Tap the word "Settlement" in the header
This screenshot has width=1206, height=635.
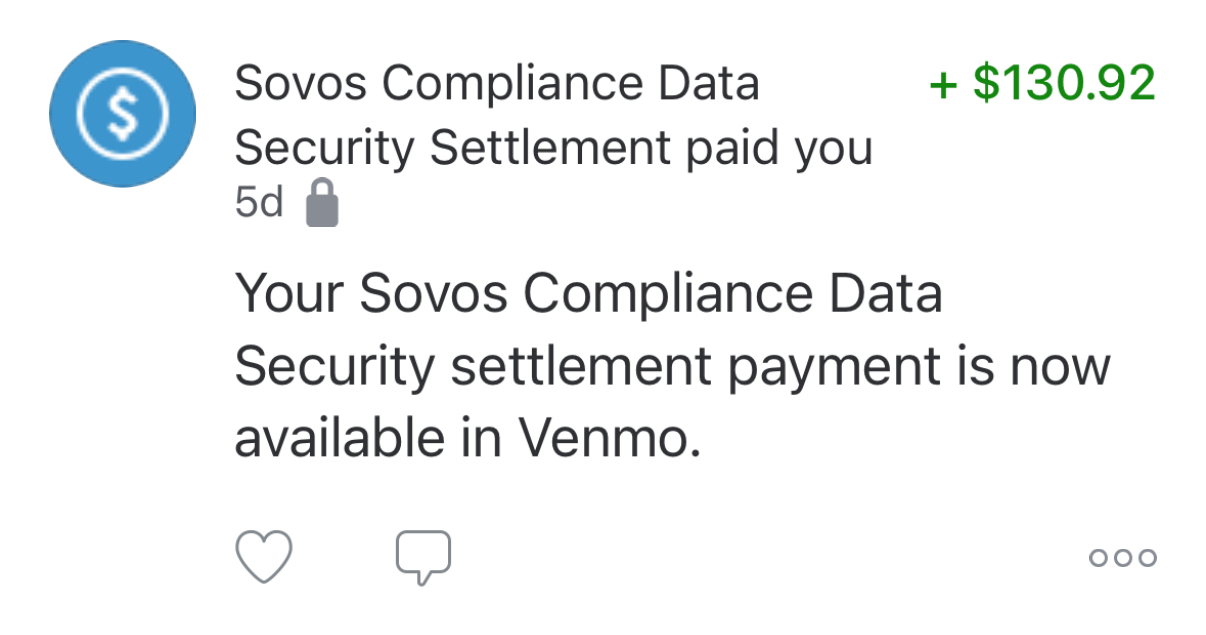[550, 149]
